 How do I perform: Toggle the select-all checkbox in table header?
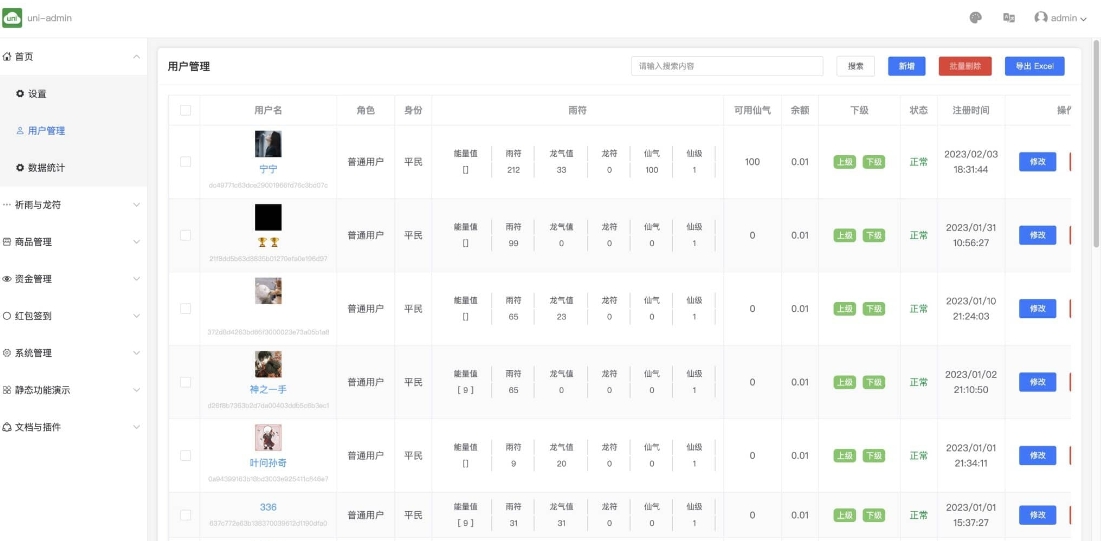(x=185, y=110)
